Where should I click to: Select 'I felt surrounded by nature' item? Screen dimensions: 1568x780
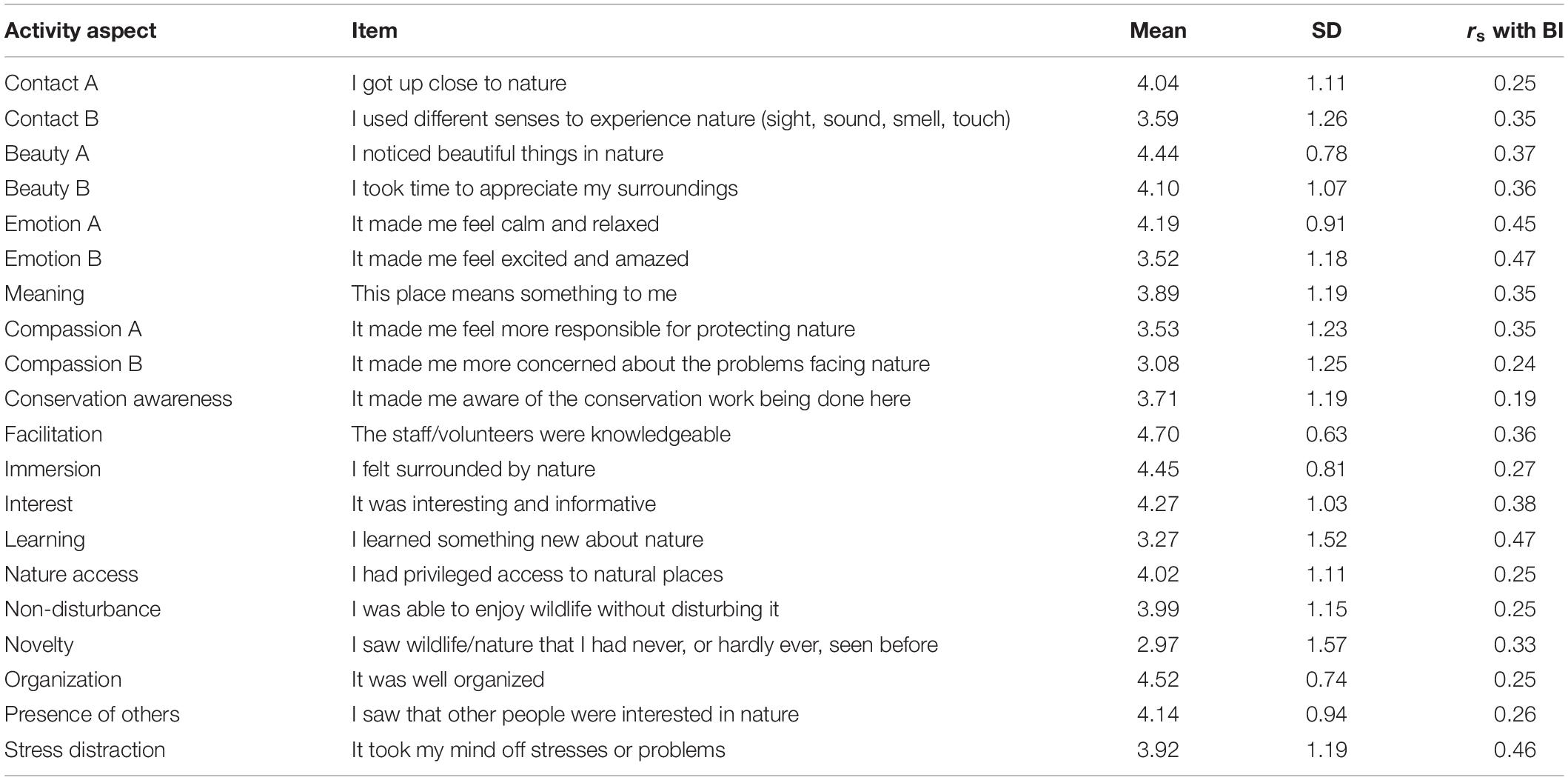click(x=473, y=469)
